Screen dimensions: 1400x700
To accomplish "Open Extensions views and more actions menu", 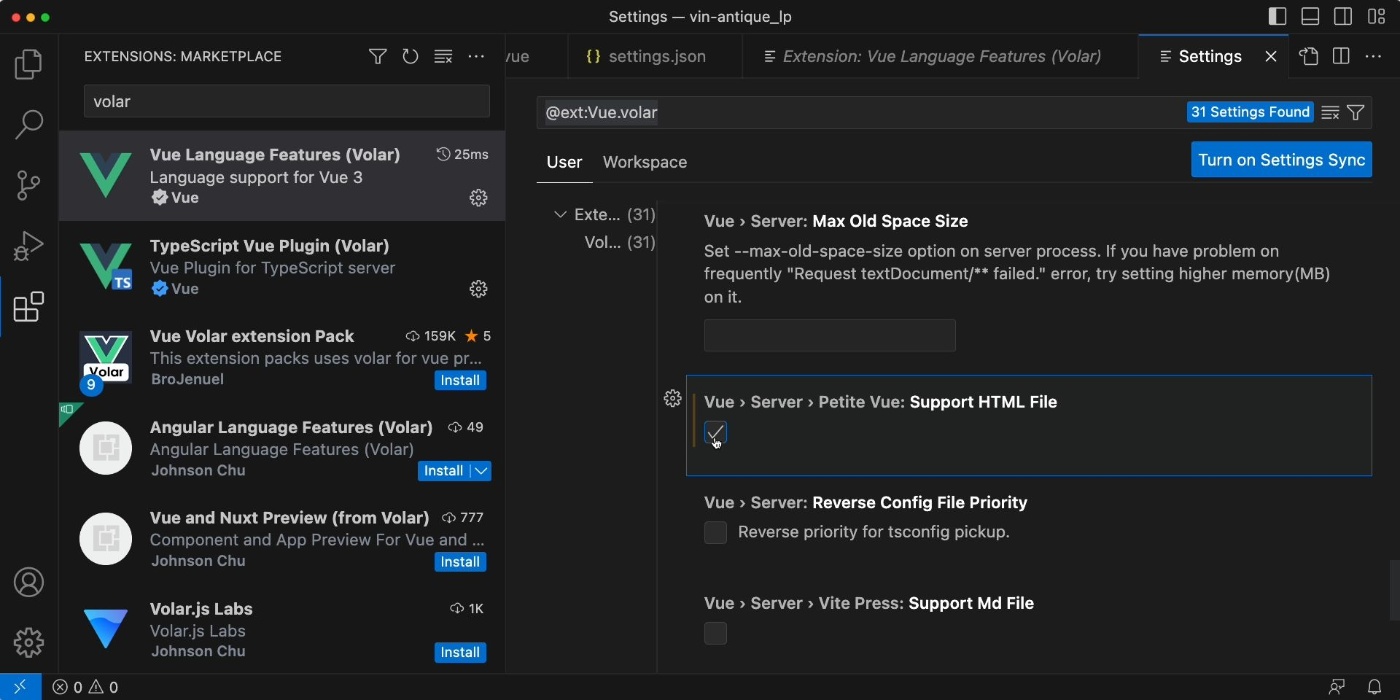I will click(476, 57).
